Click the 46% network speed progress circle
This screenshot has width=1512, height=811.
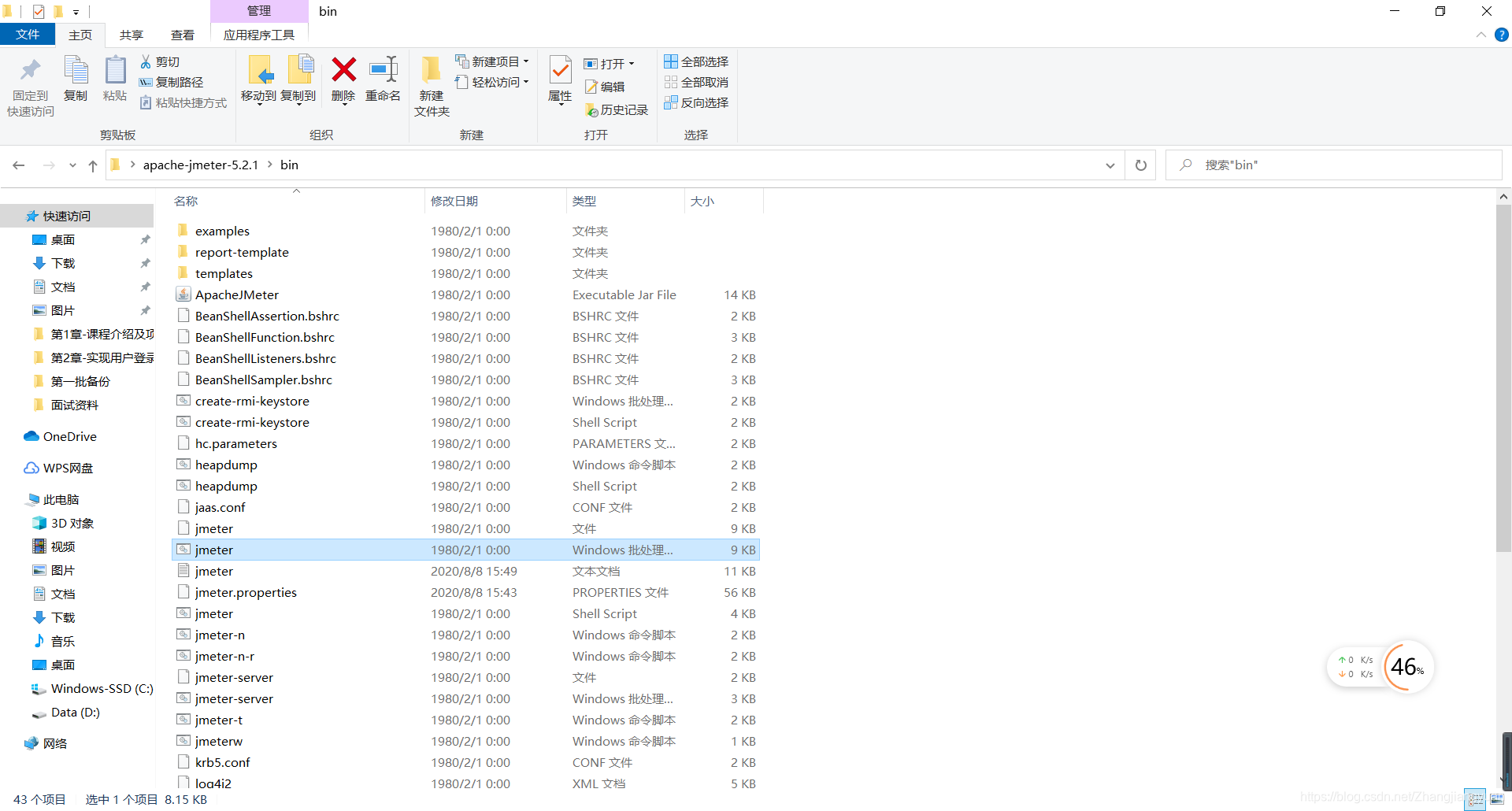[x=1407, y=667]
